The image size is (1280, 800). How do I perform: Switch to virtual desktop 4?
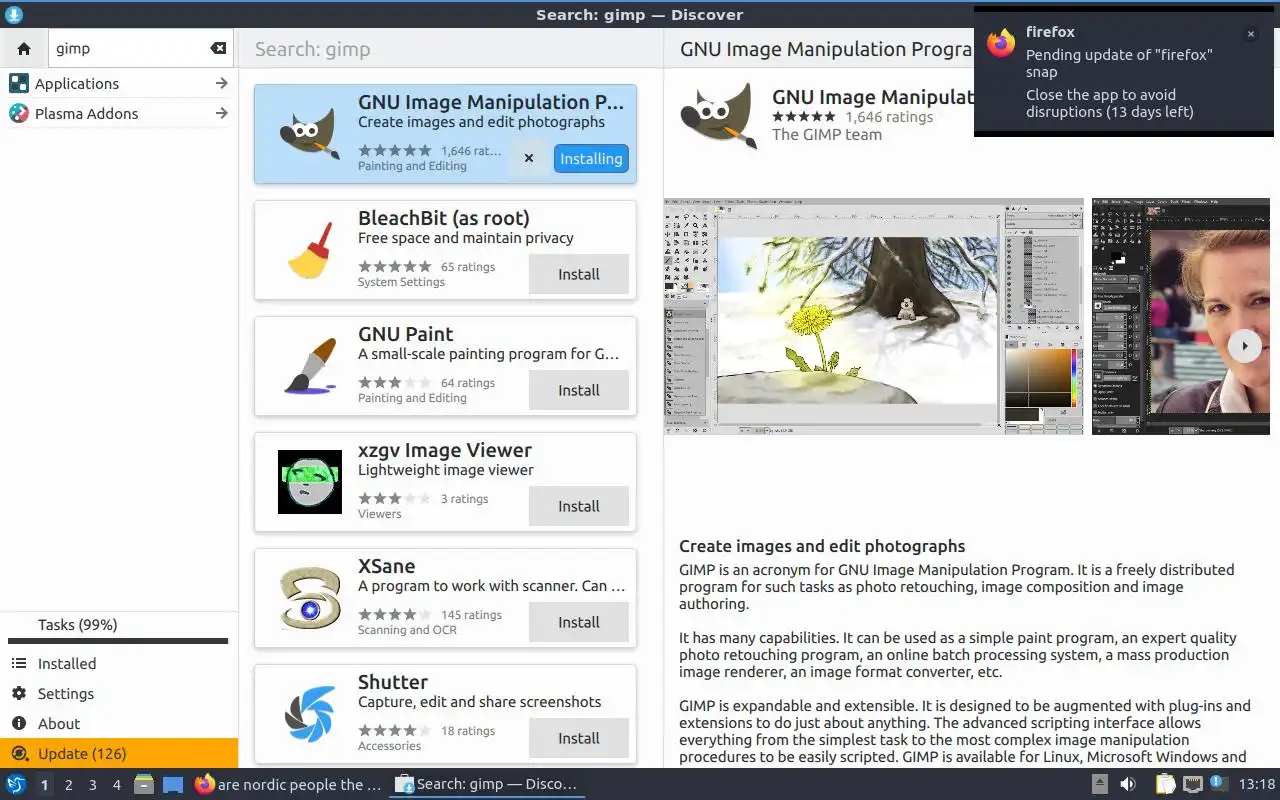click(x=117, y=785)
